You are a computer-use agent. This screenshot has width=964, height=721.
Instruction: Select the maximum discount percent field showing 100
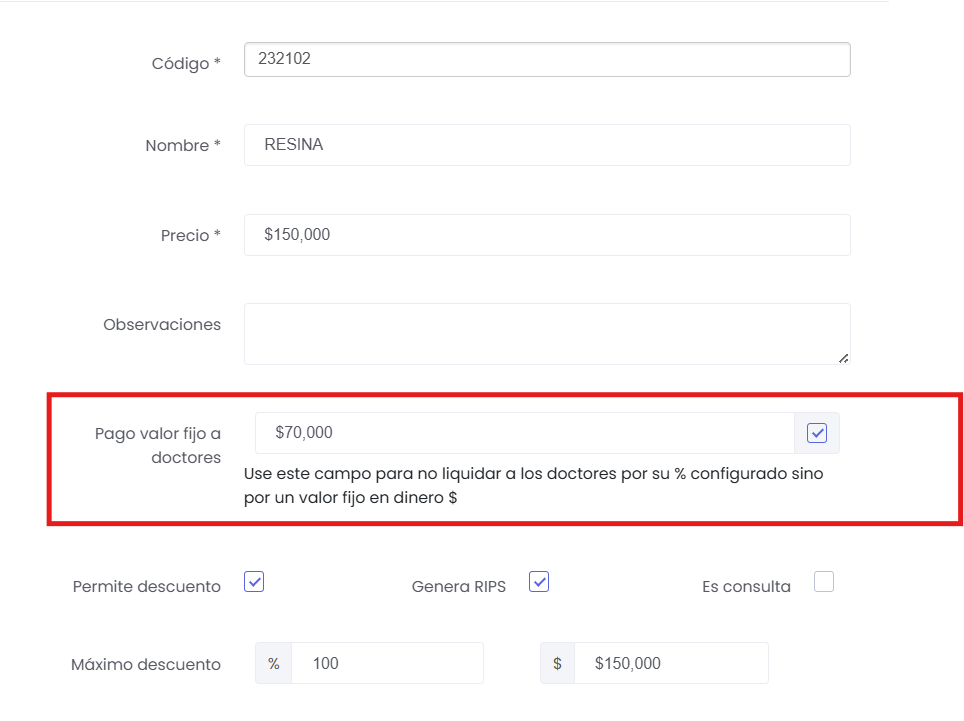387,663
